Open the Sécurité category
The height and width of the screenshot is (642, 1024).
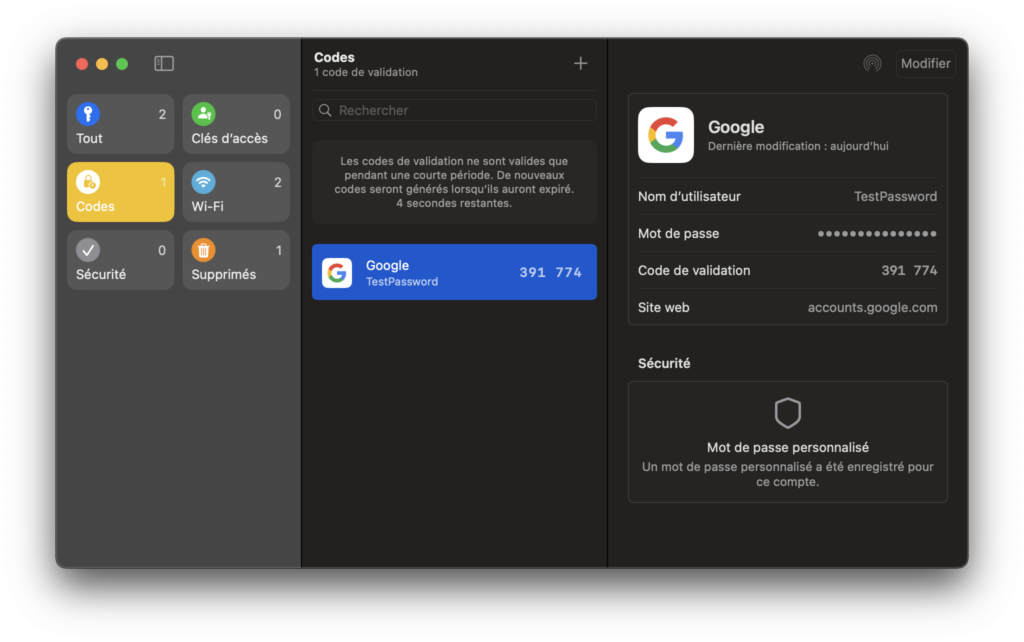pos(121,260)
